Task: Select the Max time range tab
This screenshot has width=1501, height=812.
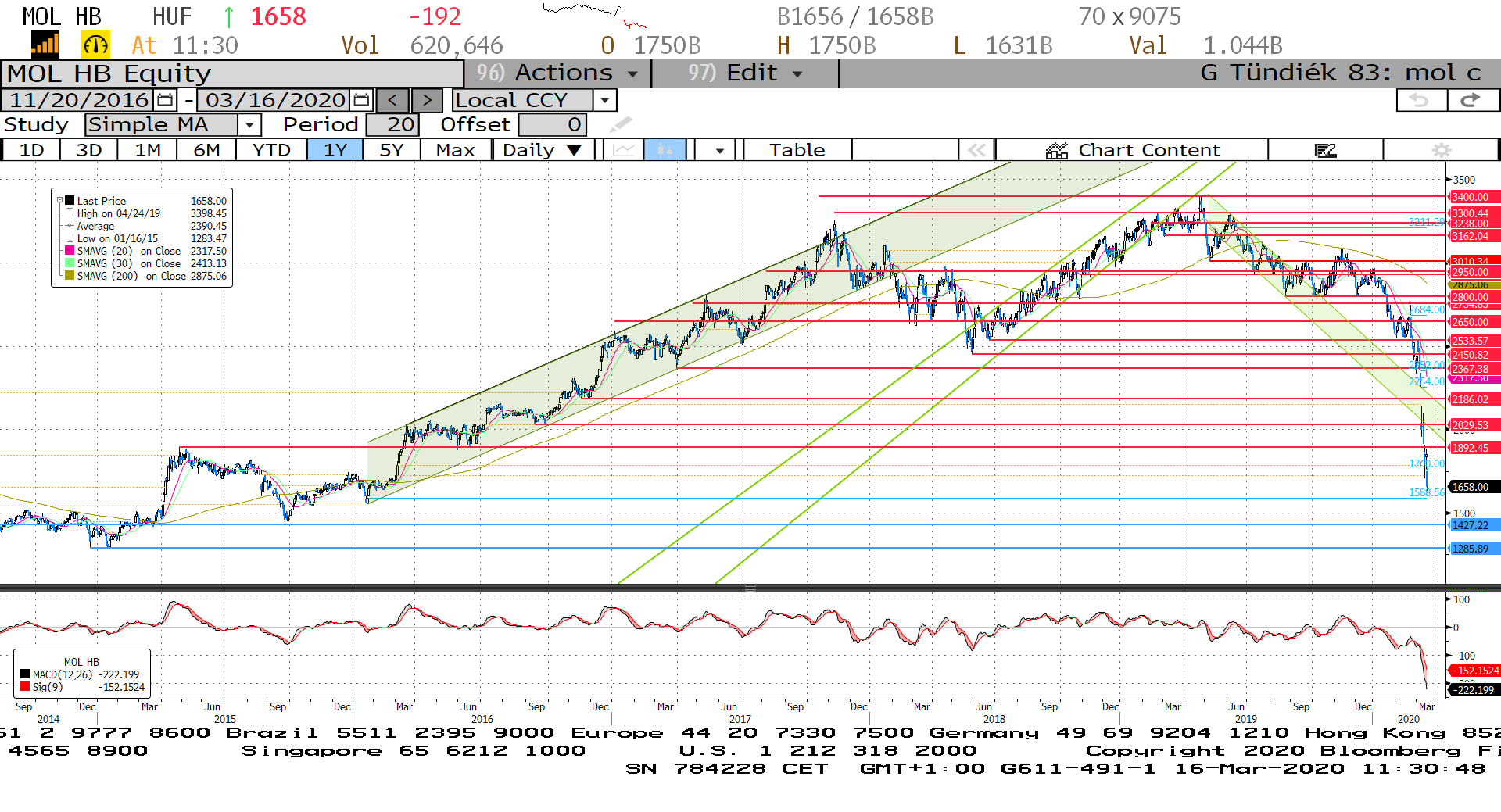Action: (x=456, y=150)
